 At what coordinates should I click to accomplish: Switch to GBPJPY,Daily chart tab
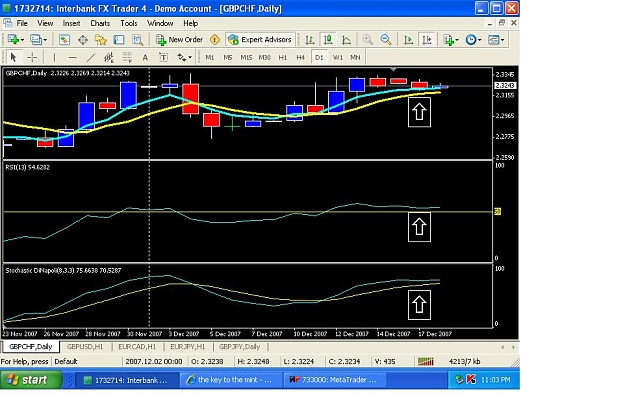pyautogui.click(x=240, y=346)
